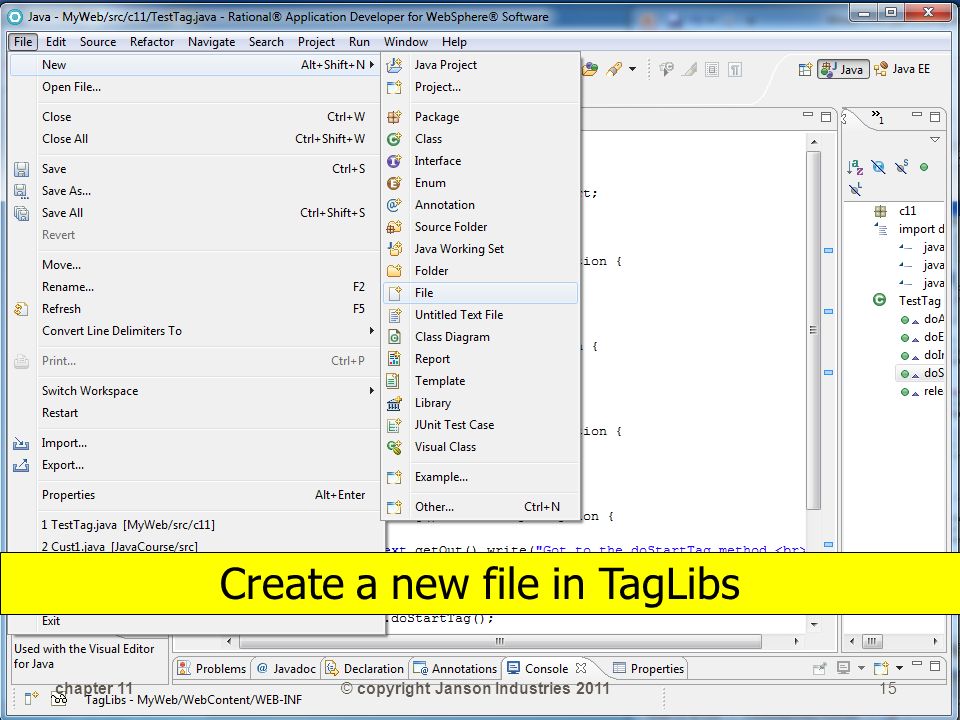Switch to the Declaration tab
This screenshot has width=960, height=720.
click(364, 669)
